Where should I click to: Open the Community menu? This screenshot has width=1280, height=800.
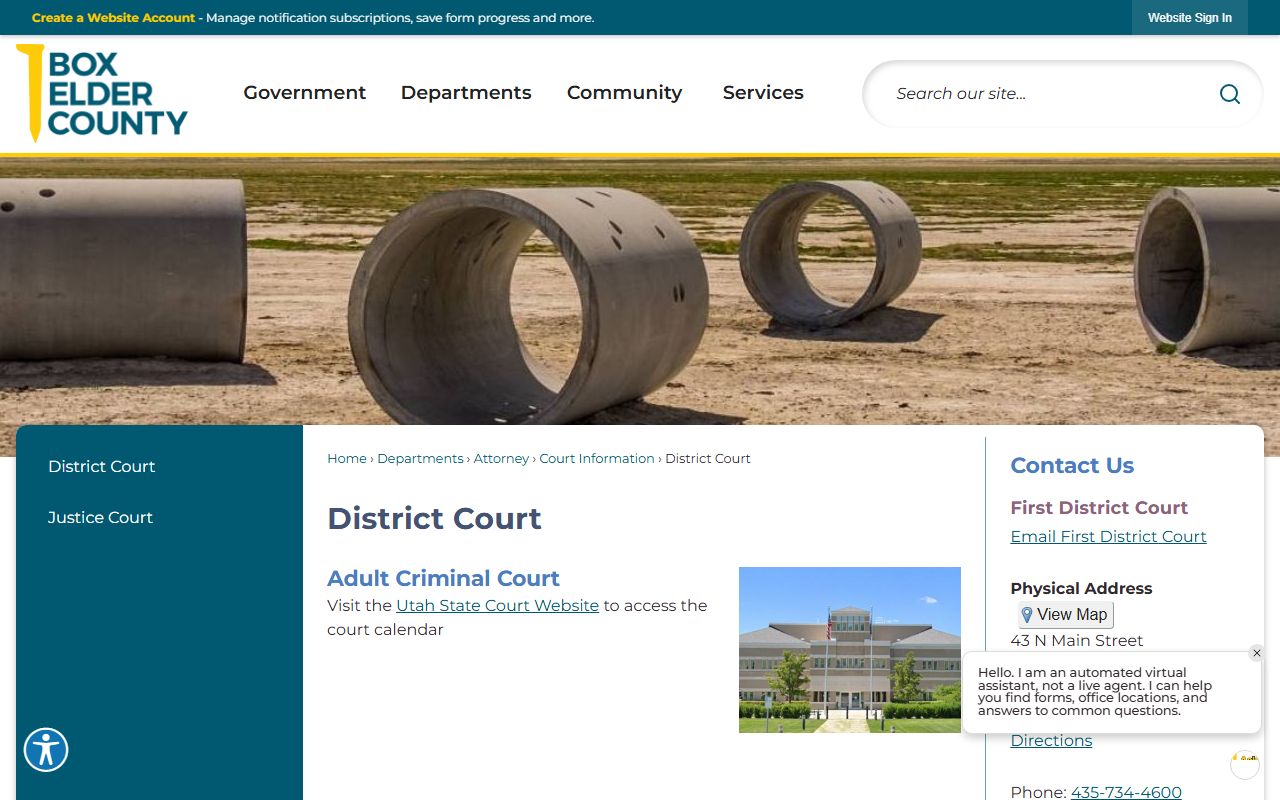(x=625, y=93)
